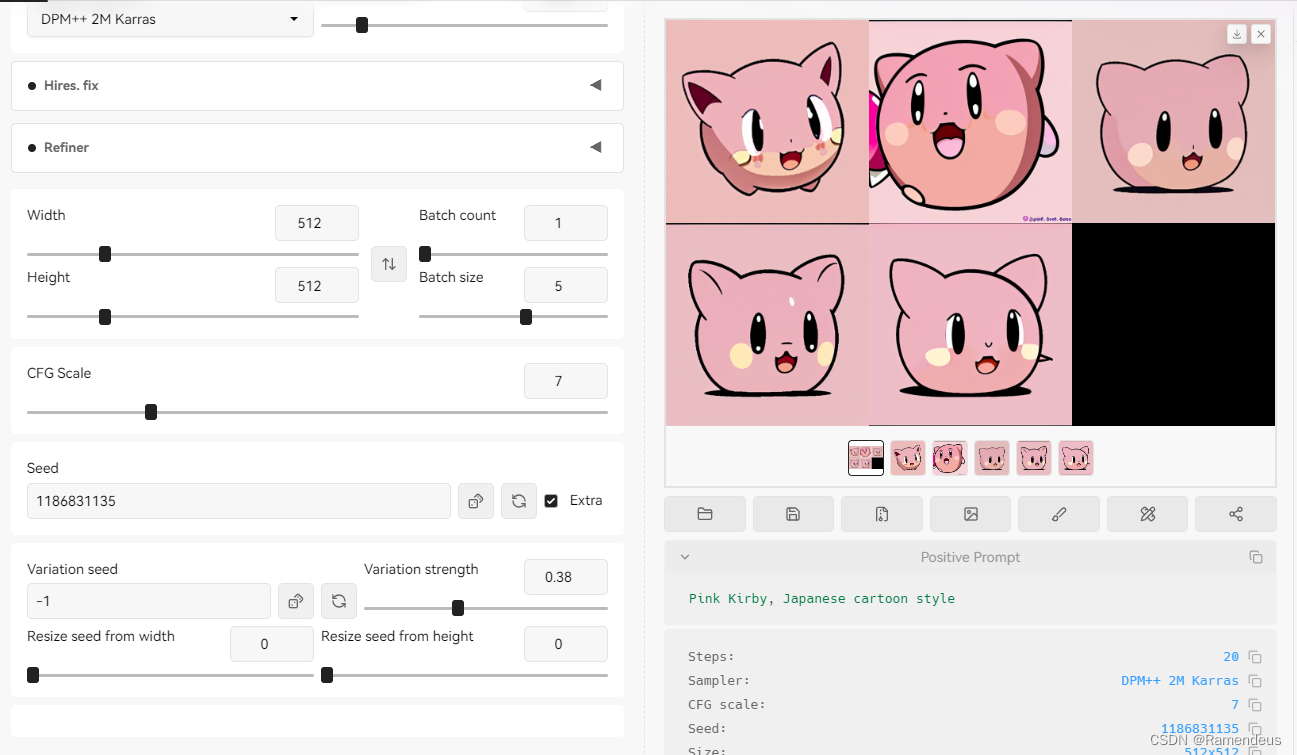Select the grid overview thumbnail in strip
The height and width of the screenshot is (755, 1297).
click(866, 458)
